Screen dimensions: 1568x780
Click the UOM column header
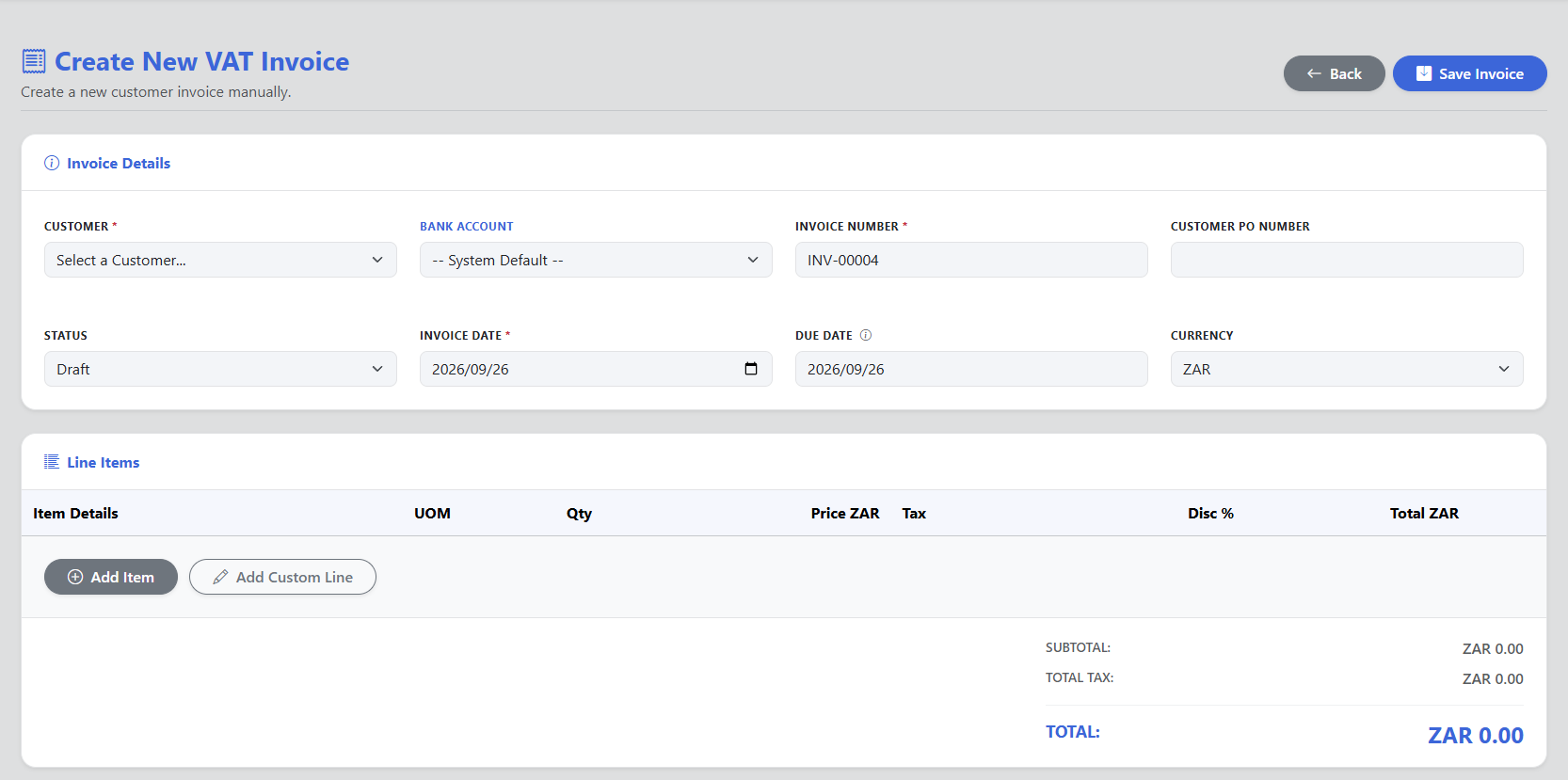(x=432, y=514)
